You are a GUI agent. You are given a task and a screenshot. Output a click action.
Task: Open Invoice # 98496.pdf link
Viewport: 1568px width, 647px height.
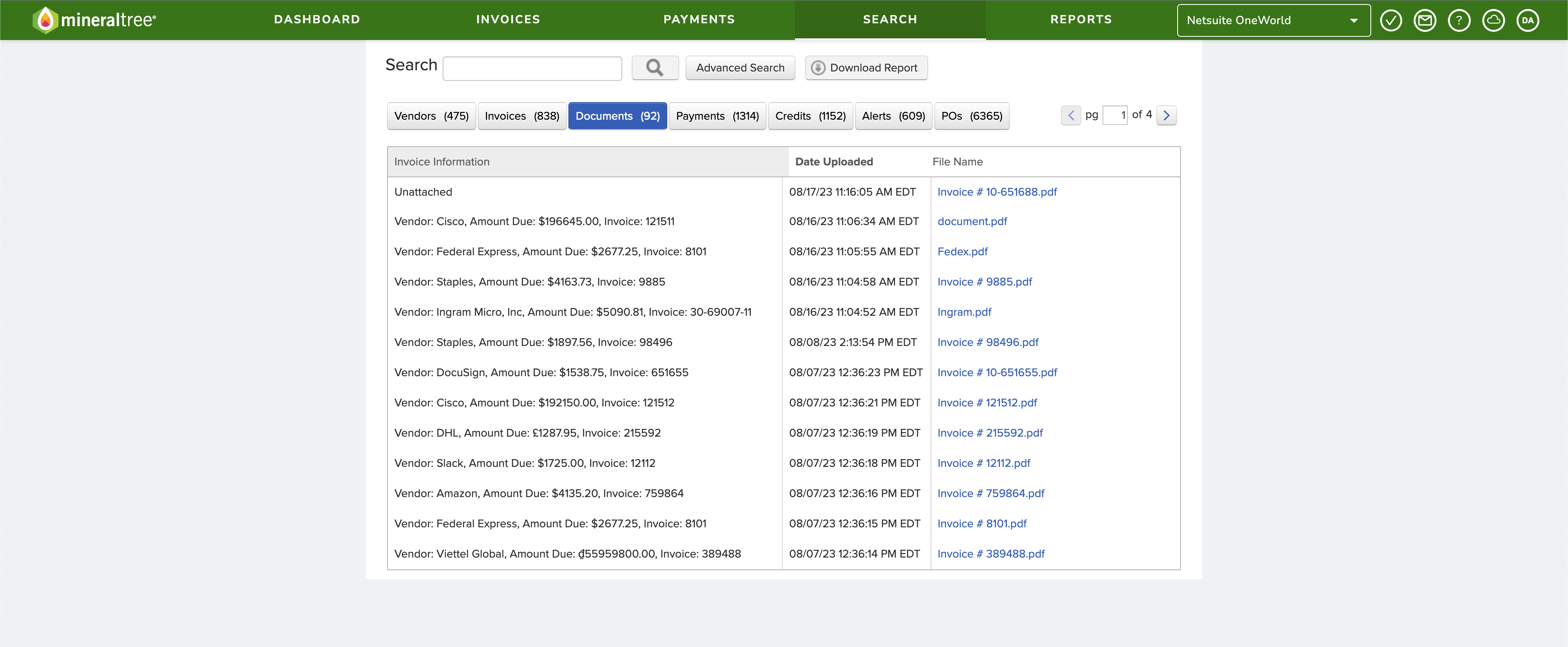pos(988,342)
